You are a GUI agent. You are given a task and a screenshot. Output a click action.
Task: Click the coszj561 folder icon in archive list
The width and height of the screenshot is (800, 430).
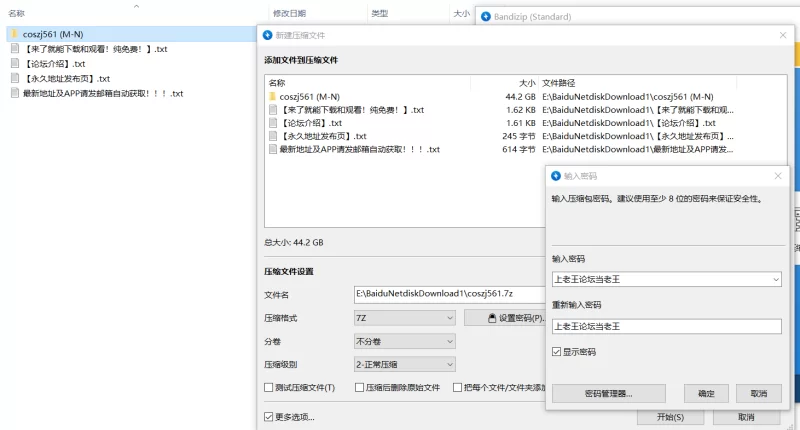tap(273, 96)
